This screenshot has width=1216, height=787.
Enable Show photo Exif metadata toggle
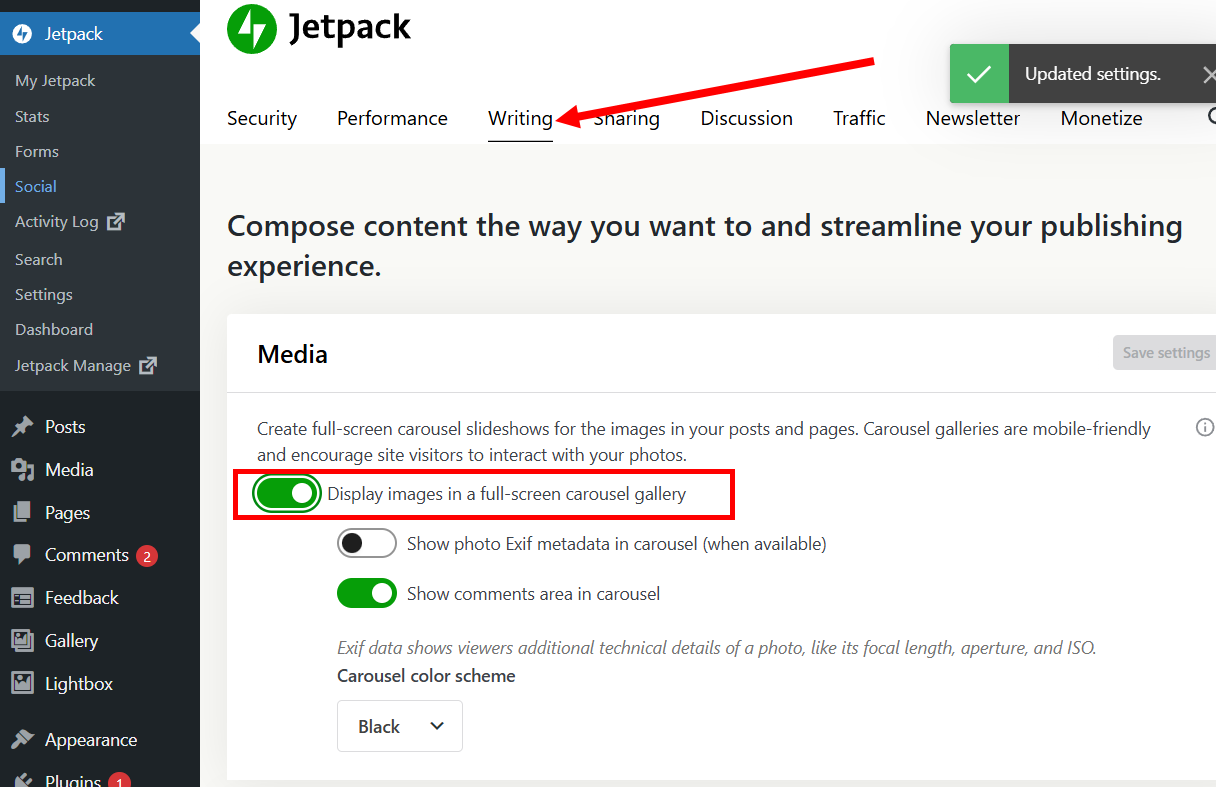click(367, 544)
